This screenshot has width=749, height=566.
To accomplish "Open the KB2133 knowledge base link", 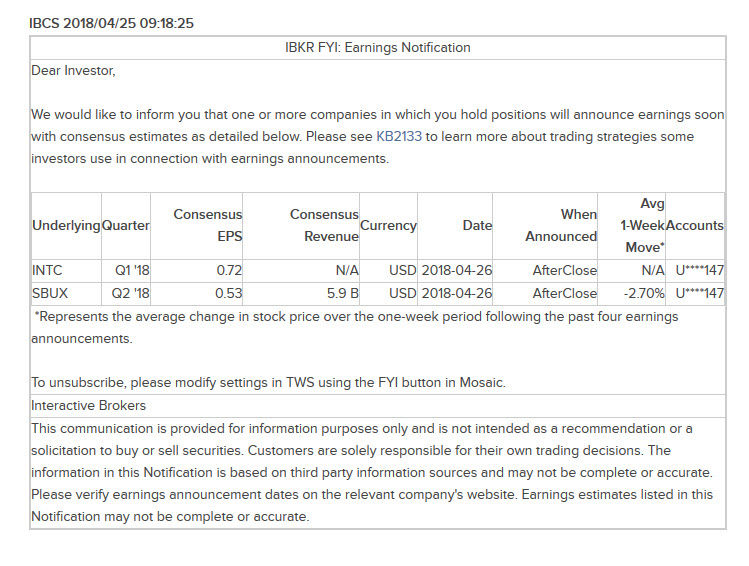I will 399,137.
